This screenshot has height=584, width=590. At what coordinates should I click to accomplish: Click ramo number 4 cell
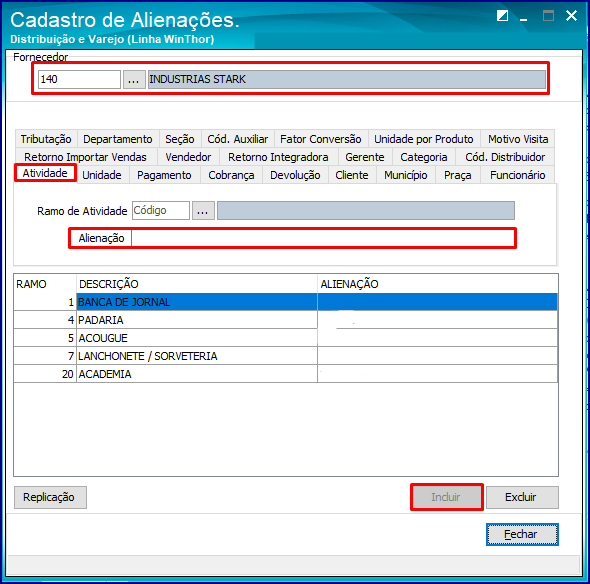pos(45,320)
